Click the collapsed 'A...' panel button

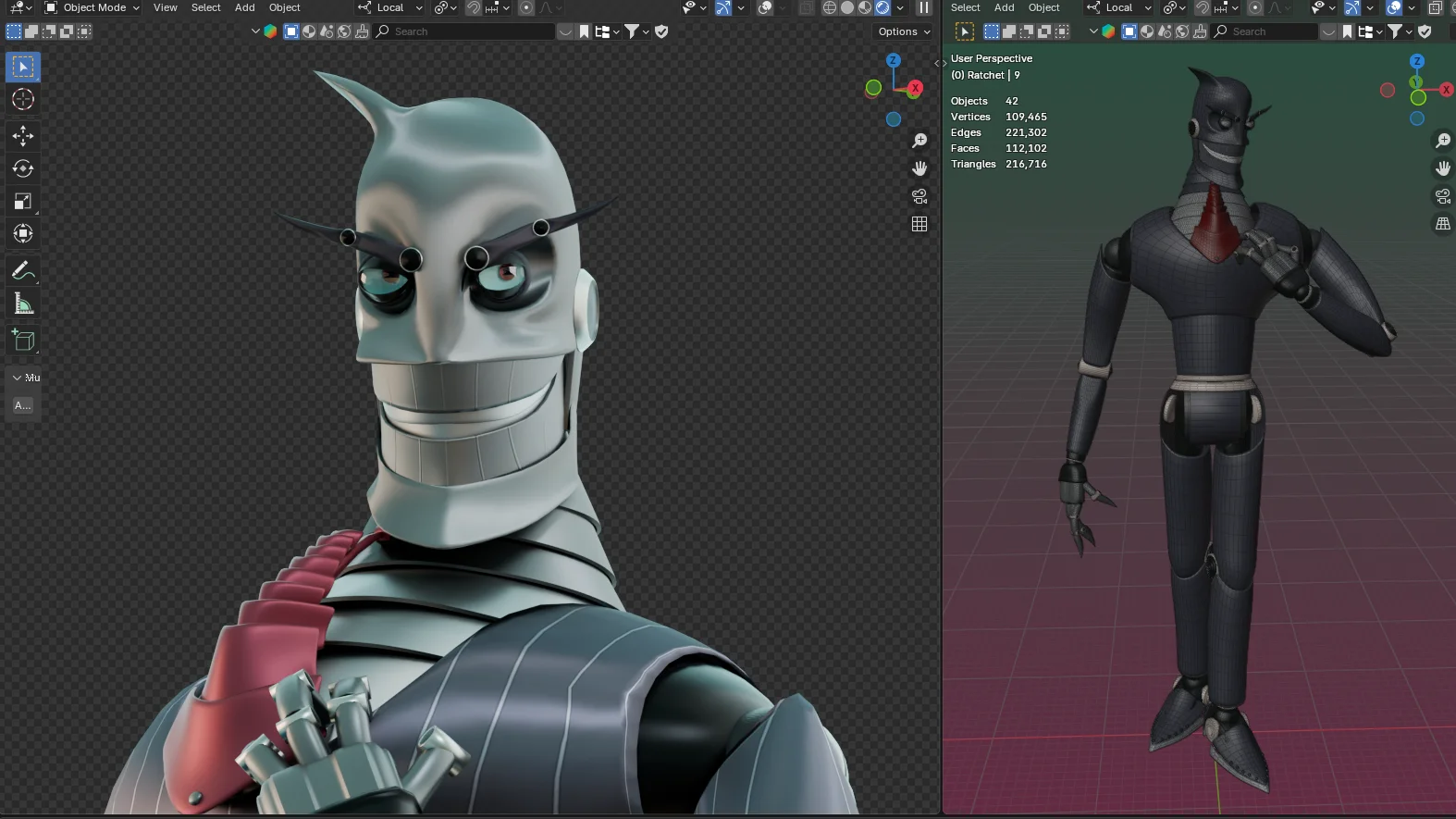click(x=23, y=405)
